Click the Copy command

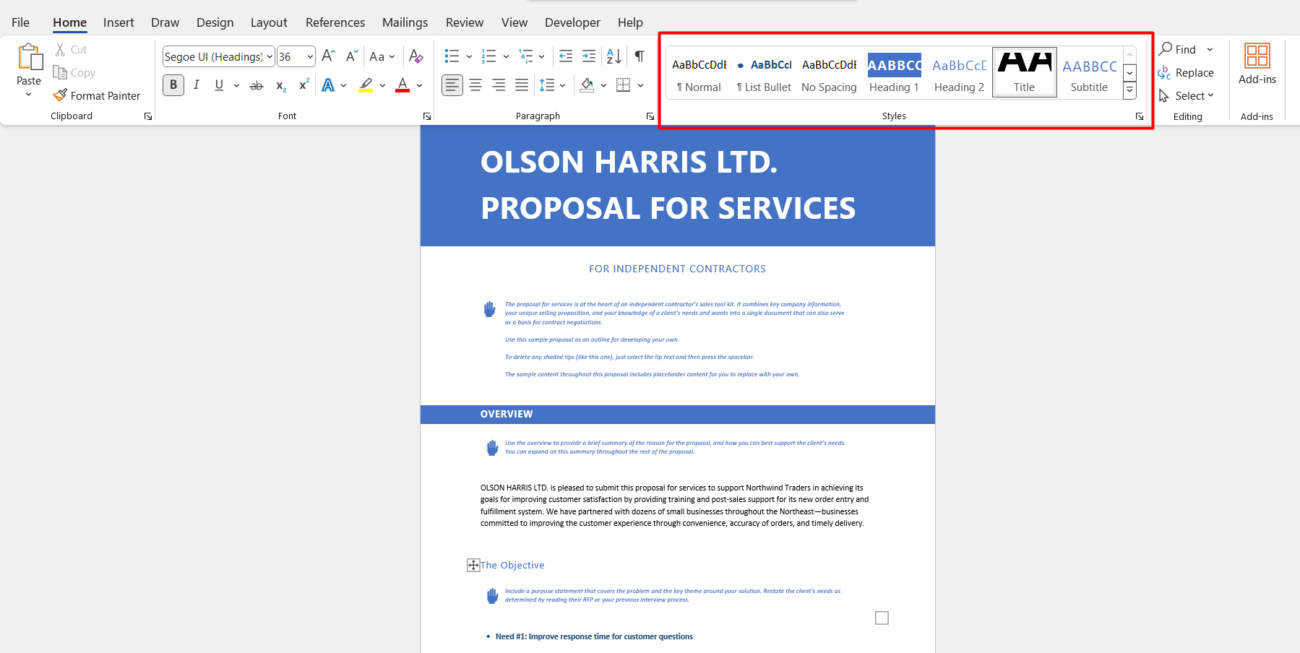pos(74,72)
